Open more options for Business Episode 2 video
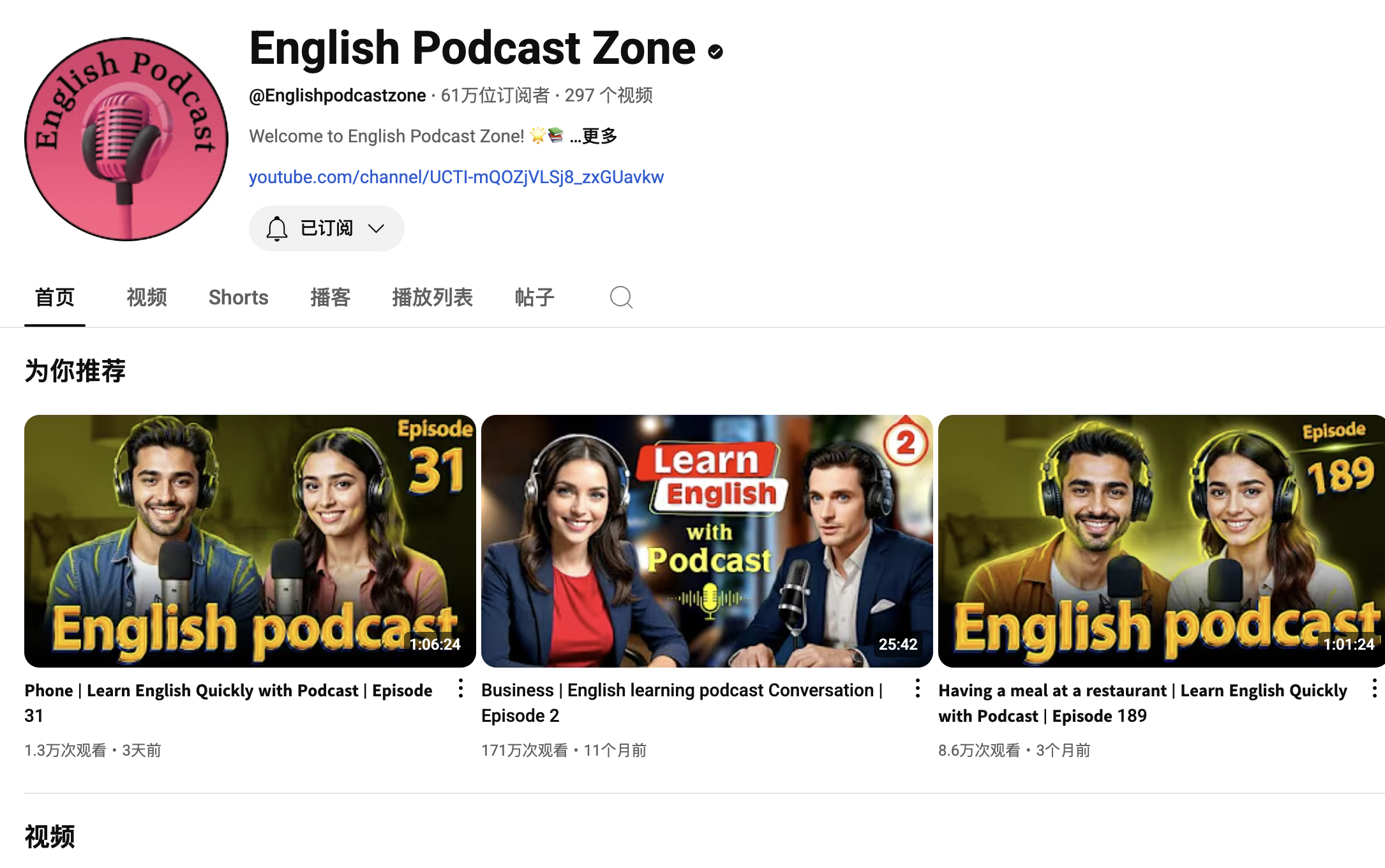The image size is (1385, 868). [917, 689]
